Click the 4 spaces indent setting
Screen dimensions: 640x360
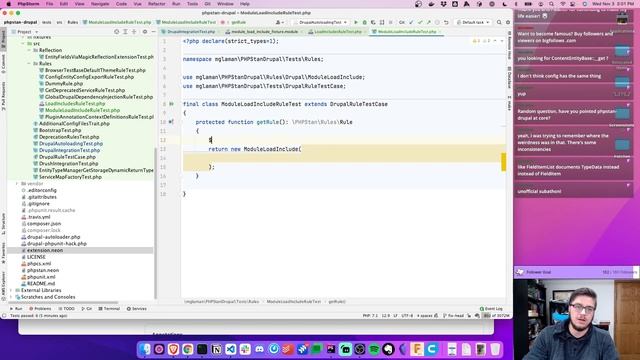425,316
